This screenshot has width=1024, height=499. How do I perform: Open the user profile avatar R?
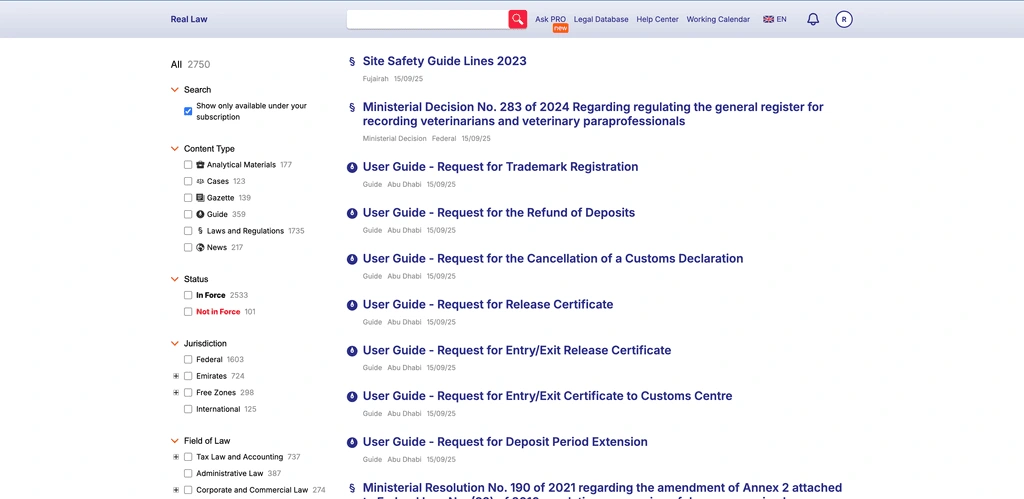[x=844, y=20]
